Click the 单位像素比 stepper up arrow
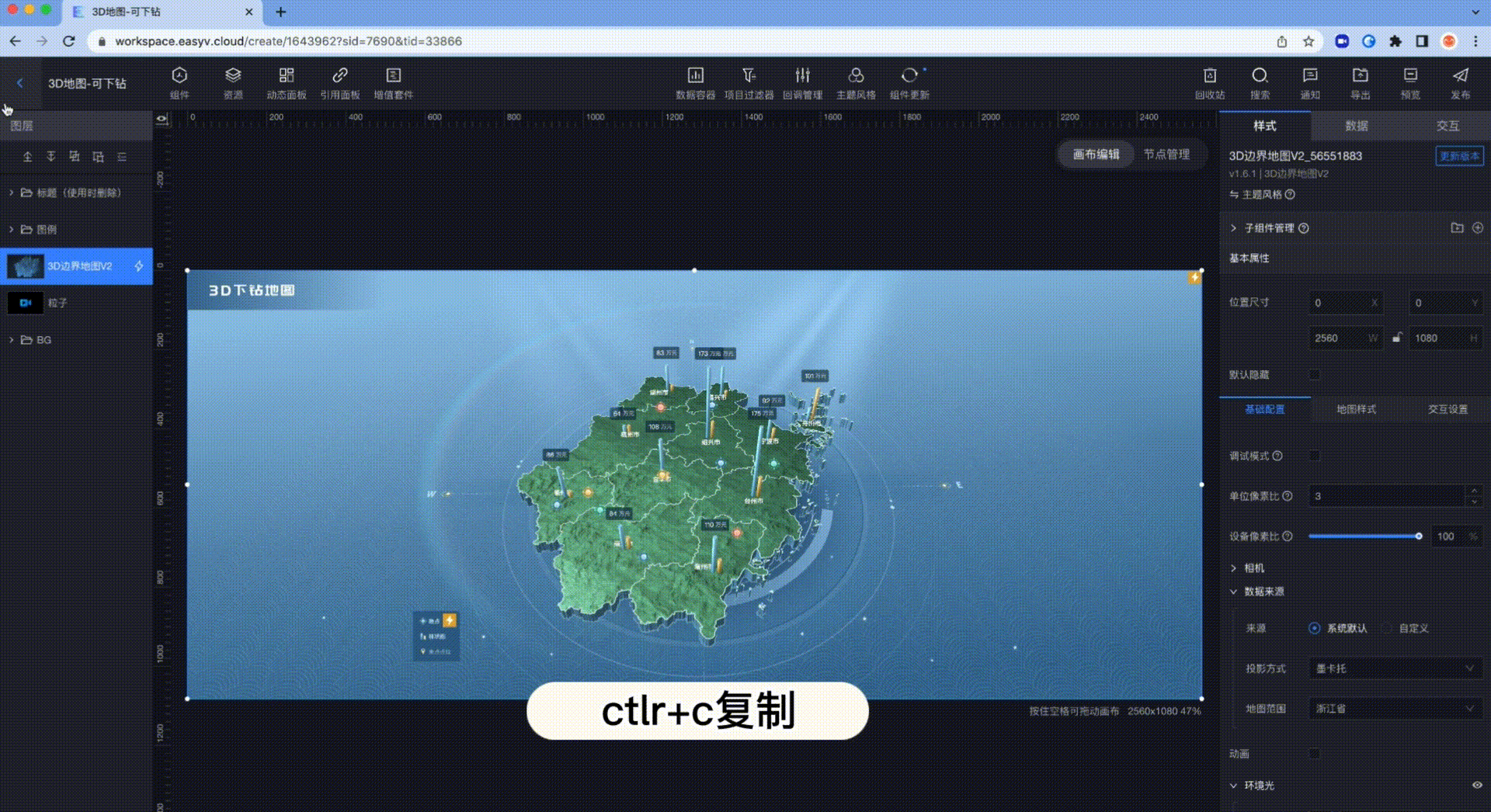This screenshot has width=1491, height=812. 1474,491
